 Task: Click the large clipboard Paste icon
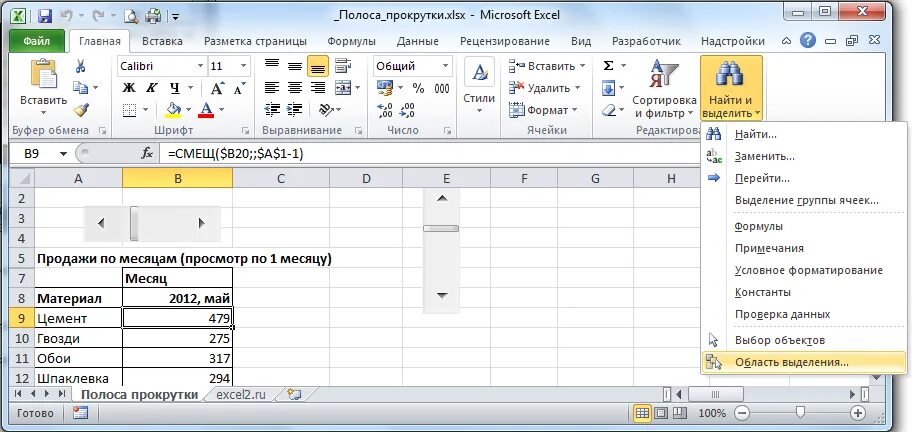pos(42,73)
